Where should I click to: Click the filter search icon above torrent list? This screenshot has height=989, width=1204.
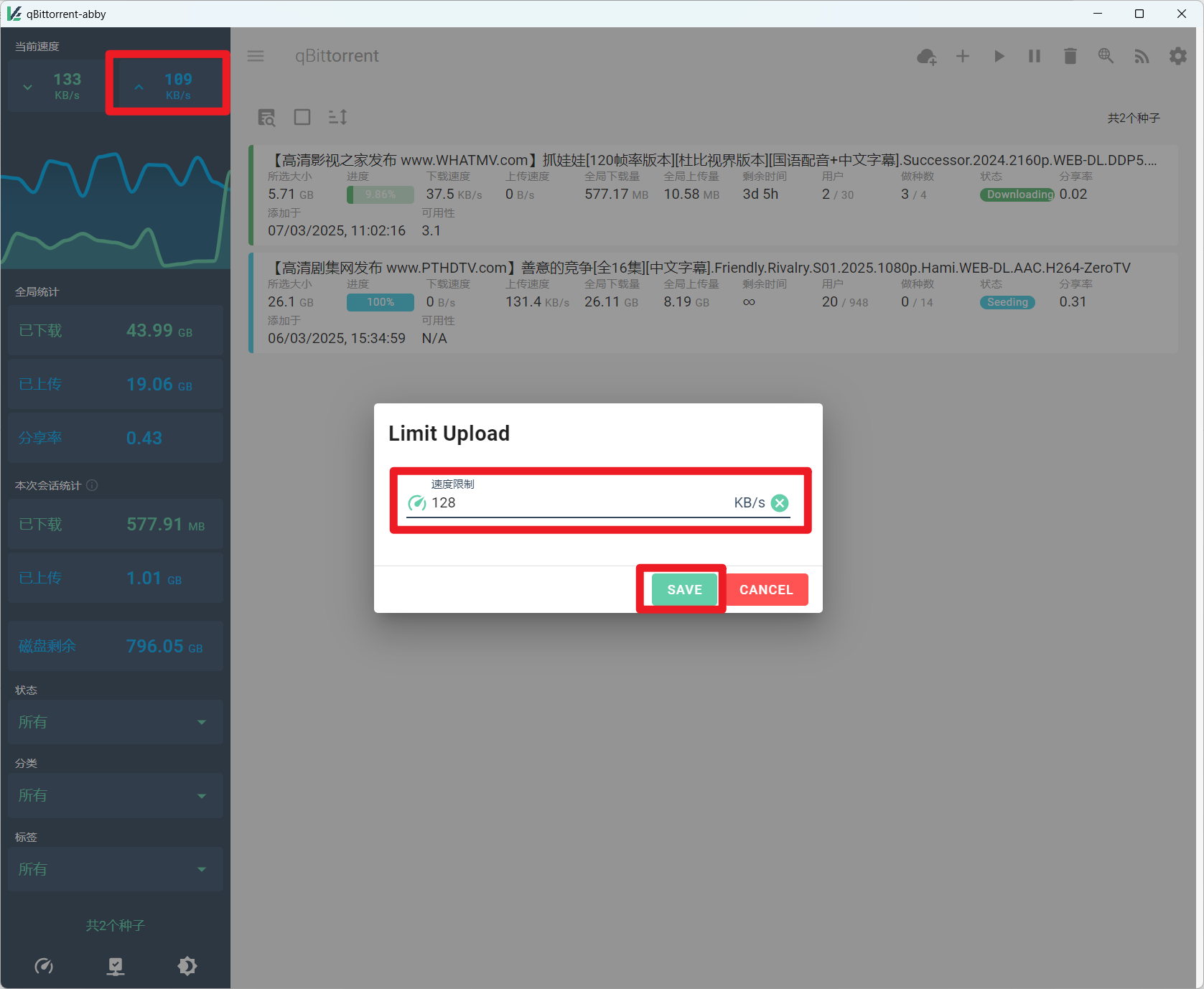point(267,118)
